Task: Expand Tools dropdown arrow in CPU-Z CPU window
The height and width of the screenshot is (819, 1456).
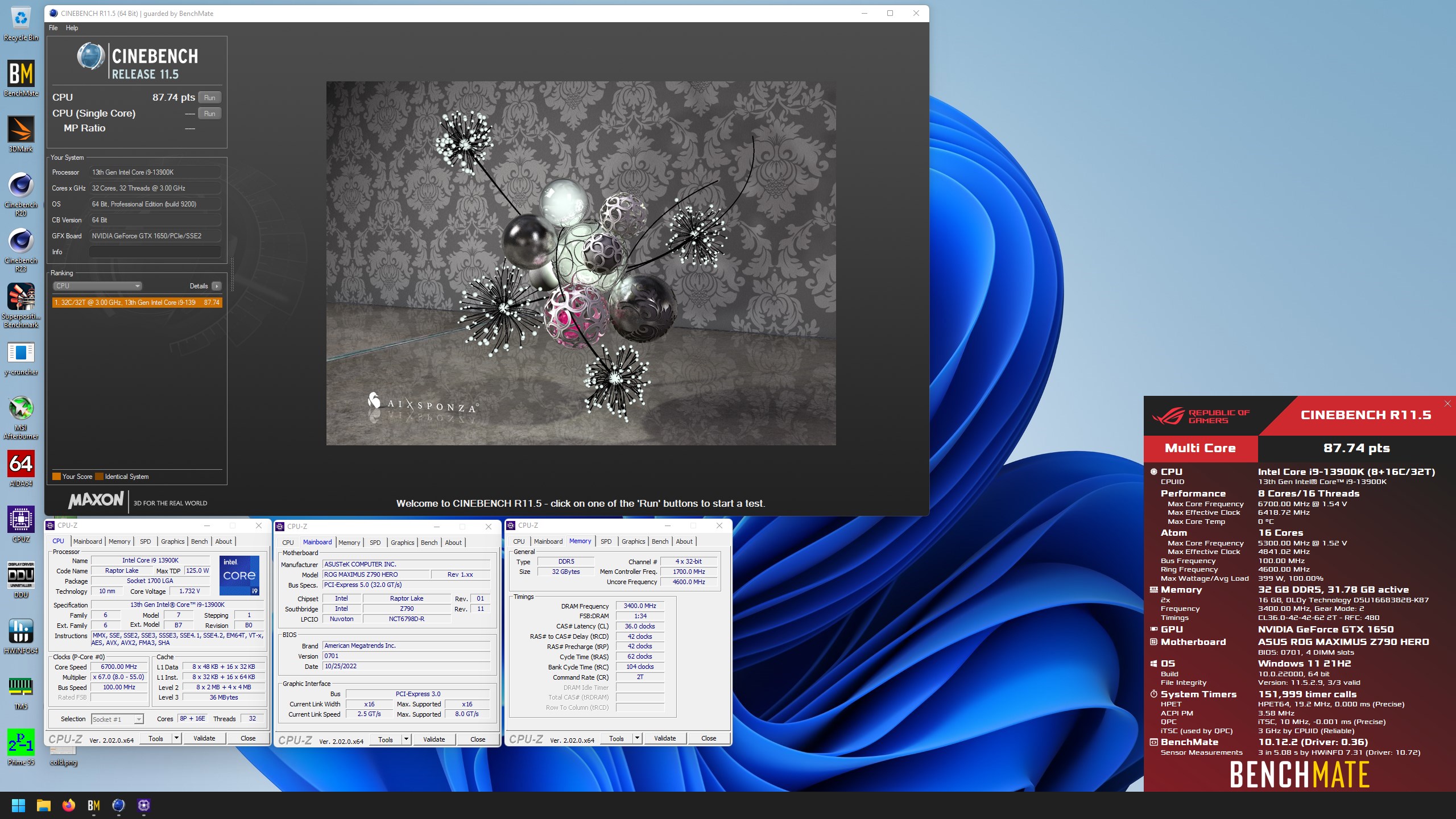Action: [x=176, y=738]
